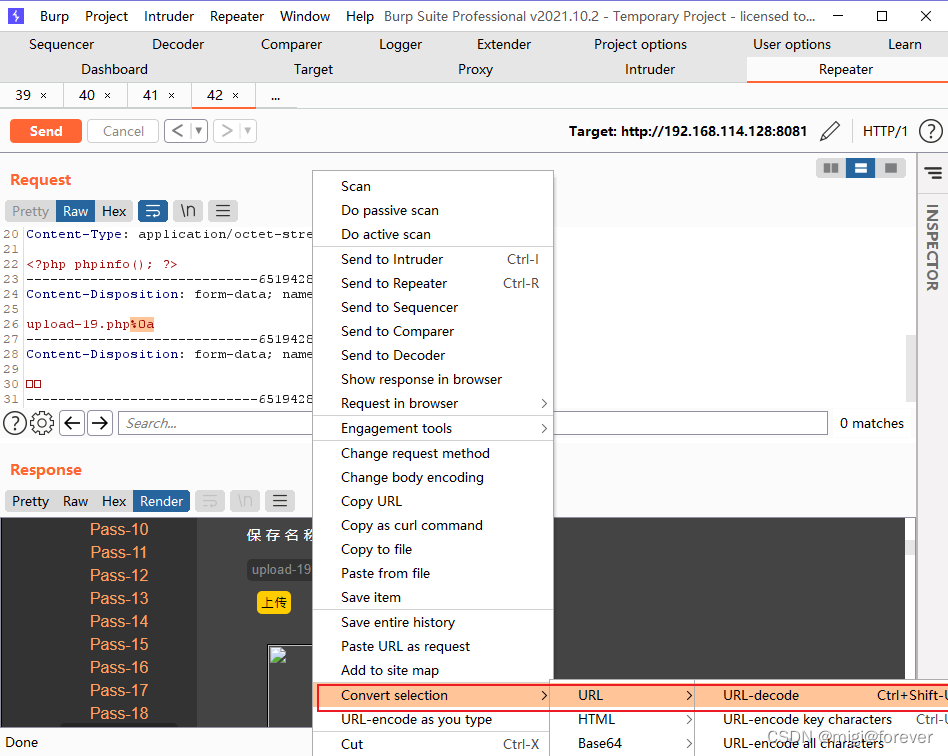Click the Pass-15 link

pyautogui.click(x=119, y=644)
